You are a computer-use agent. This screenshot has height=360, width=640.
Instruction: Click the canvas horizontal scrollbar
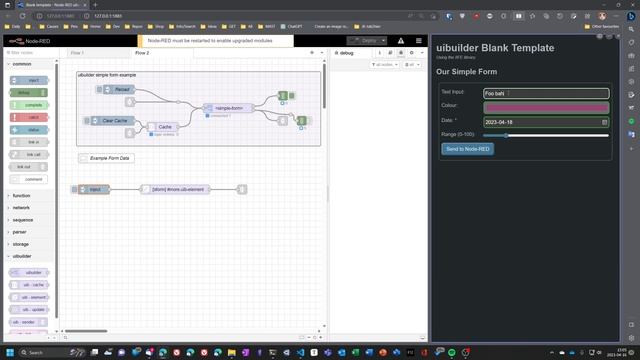point(86,331)
